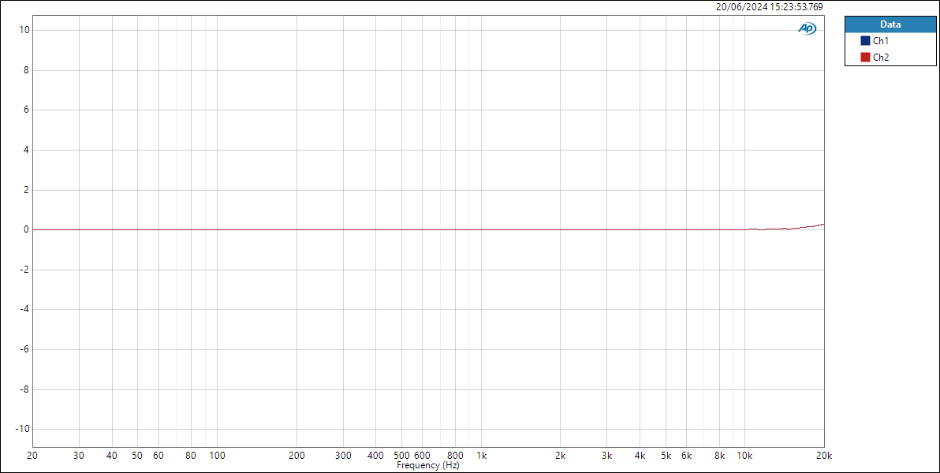
Task: Click the 20k tick label on x-axis
Action: coord(824,456)
